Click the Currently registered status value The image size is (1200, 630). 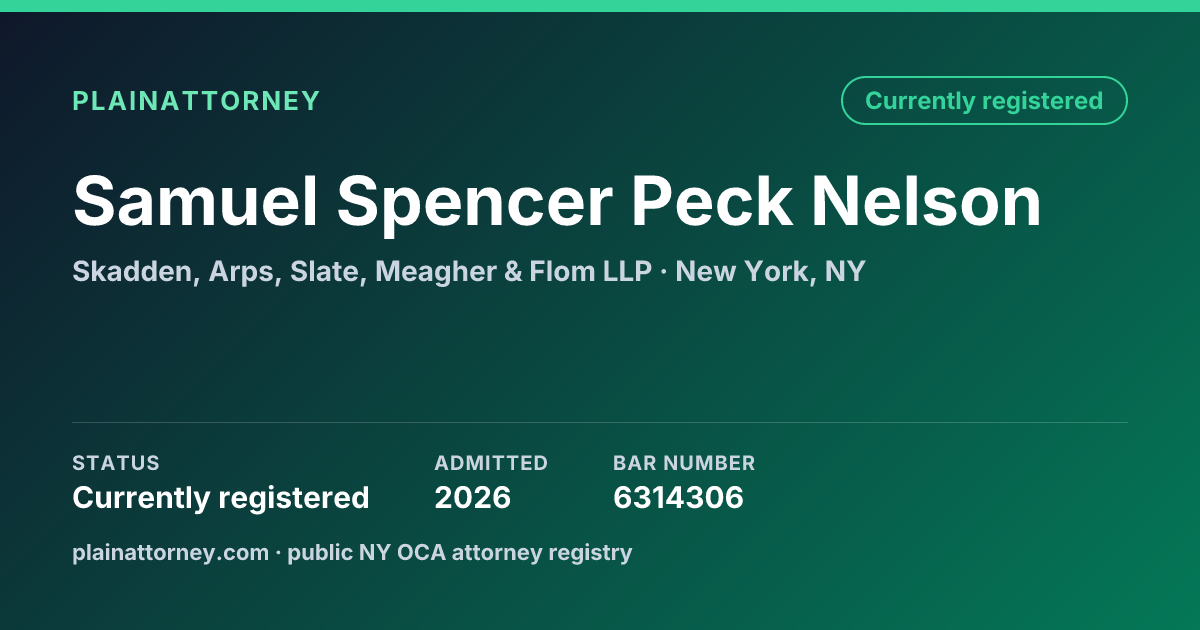(221, 497)
